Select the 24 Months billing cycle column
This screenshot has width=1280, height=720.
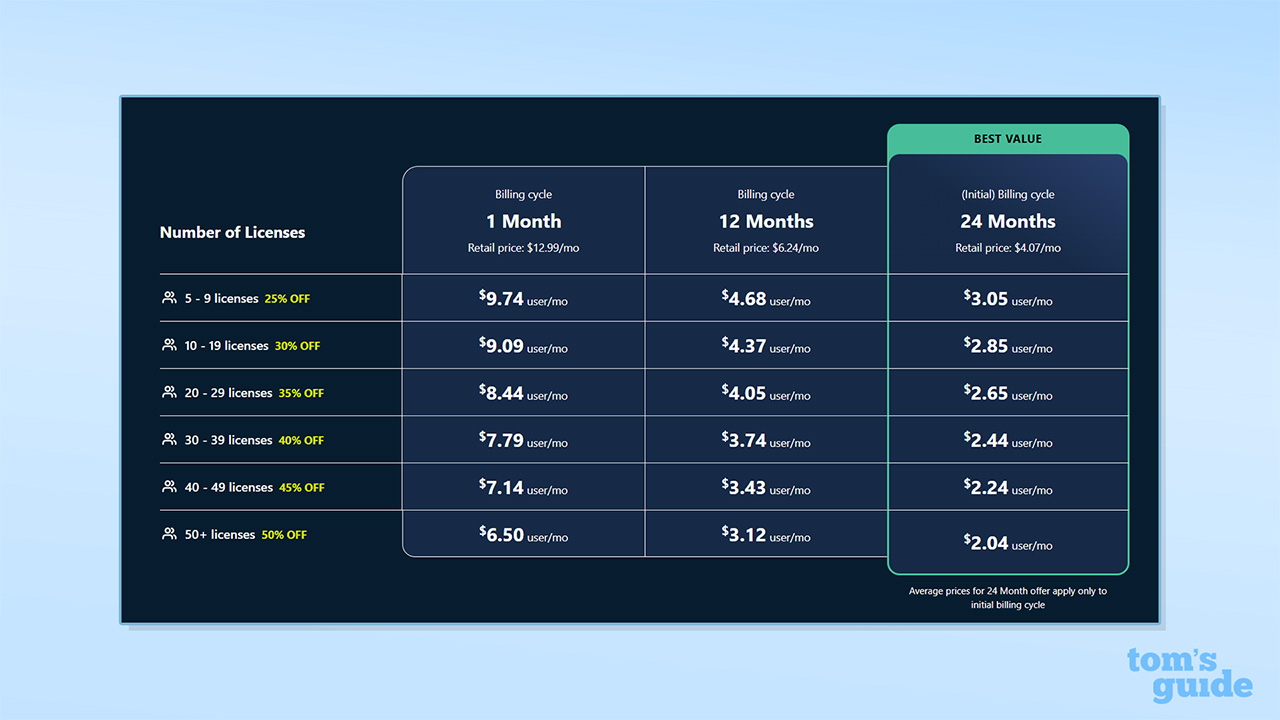pos(1008,221)
